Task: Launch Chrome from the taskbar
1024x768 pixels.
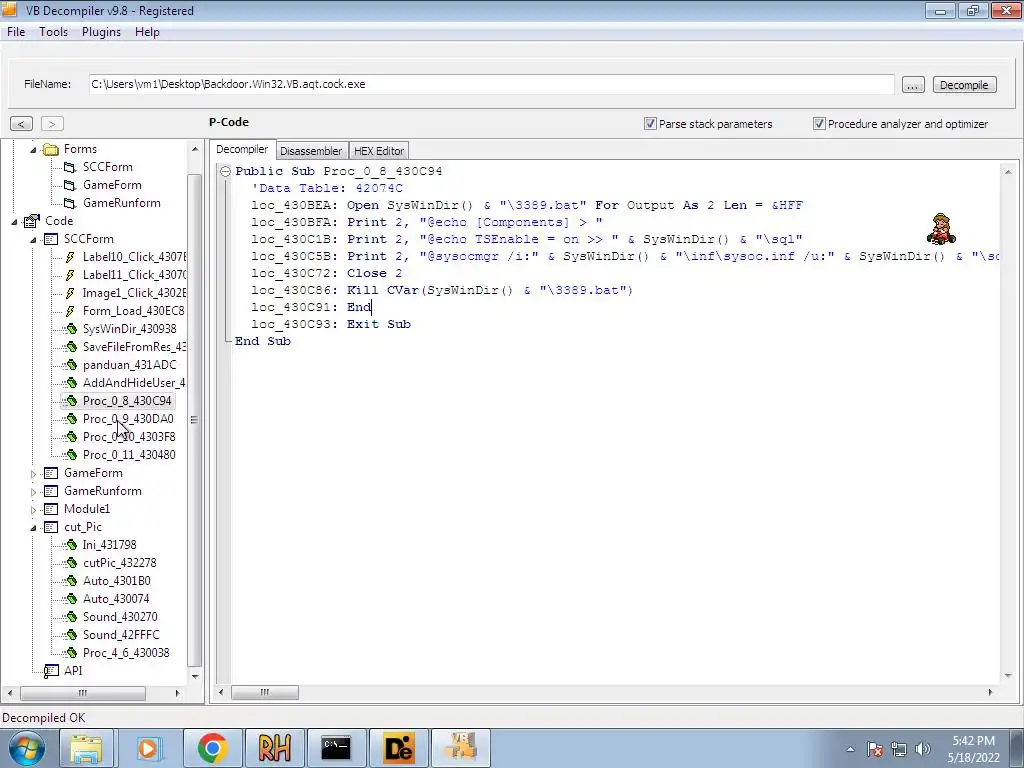Action: (x=212, y=748)
